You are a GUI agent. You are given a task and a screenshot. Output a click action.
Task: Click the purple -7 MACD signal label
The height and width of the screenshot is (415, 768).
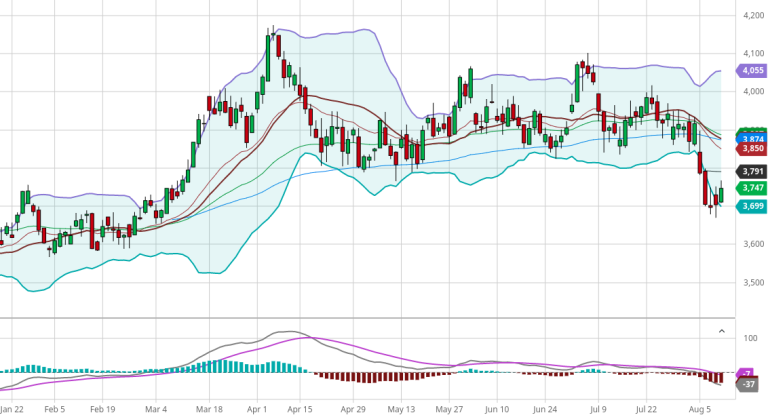748,373
